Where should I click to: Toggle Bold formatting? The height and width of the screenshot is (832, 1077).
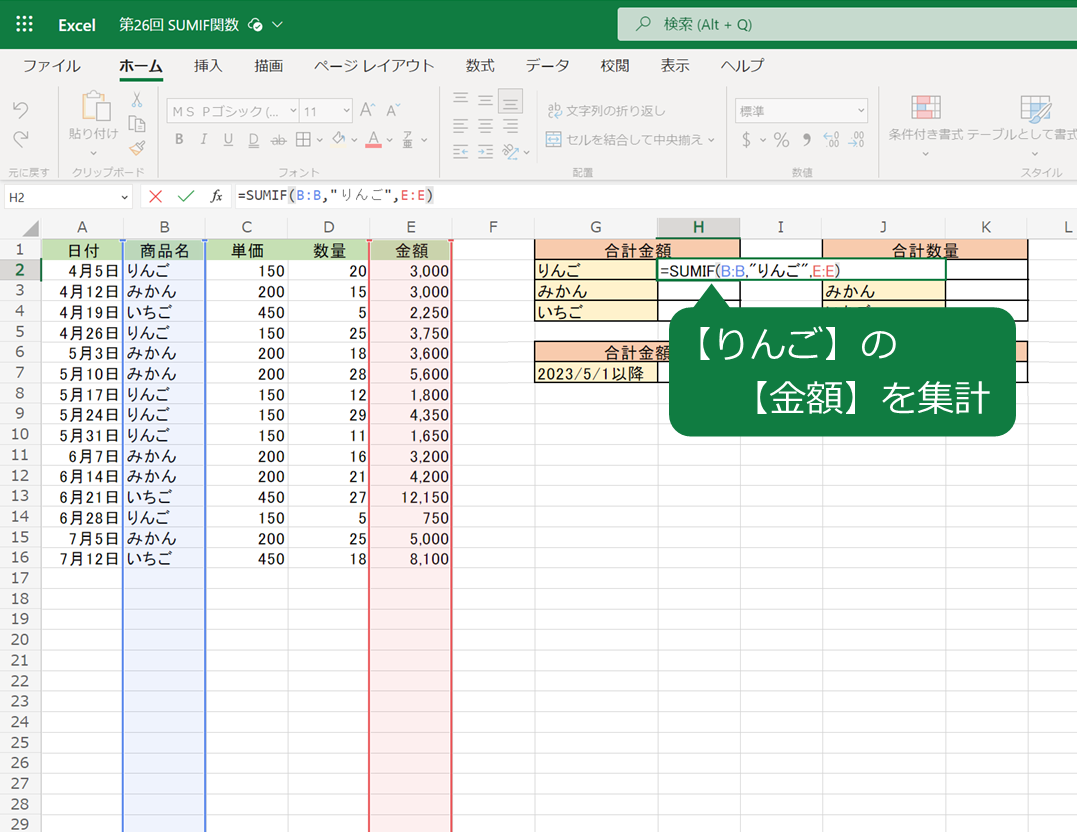coord(179,140)
